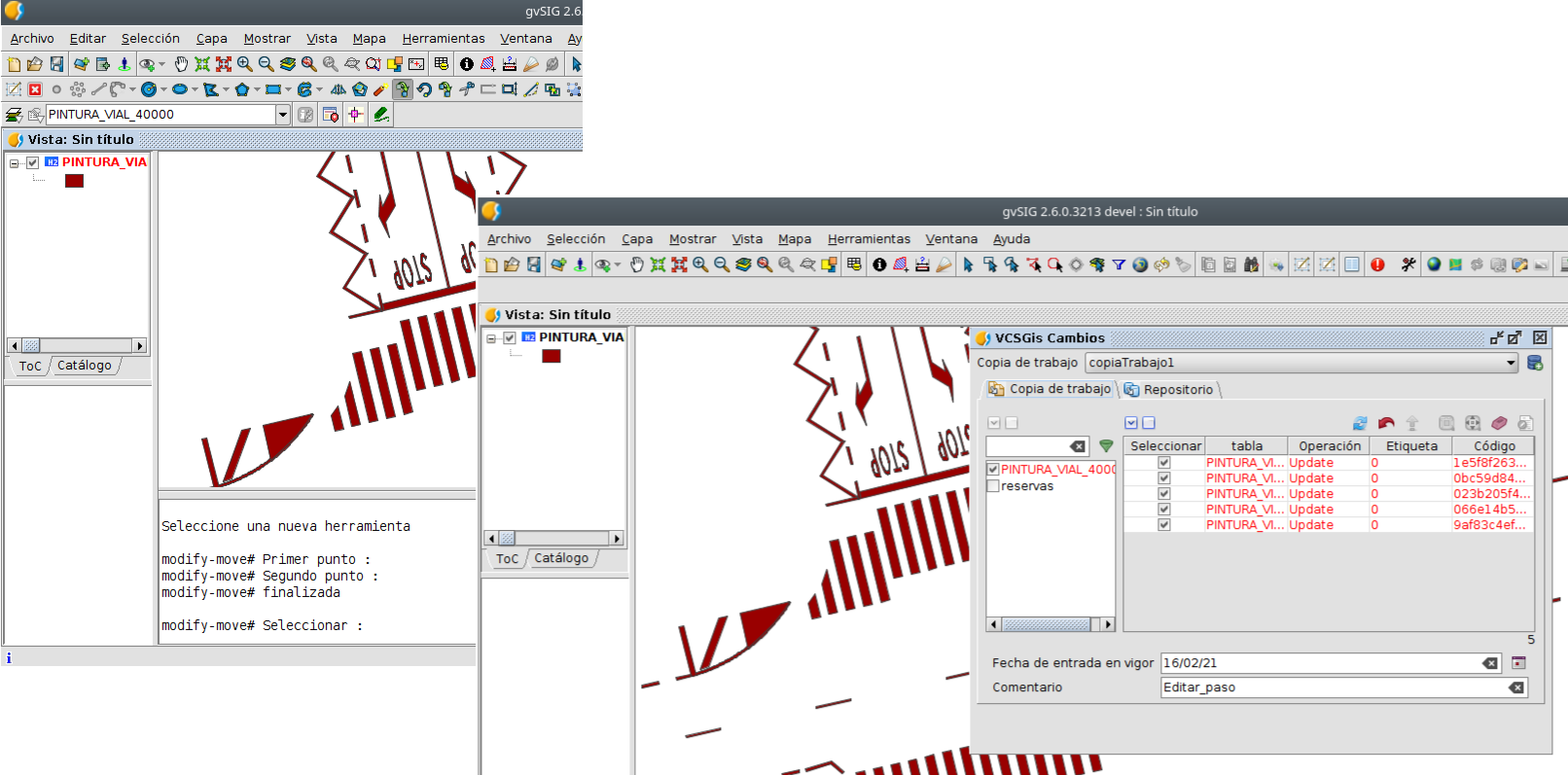
Task: Select the rectangle drawing tool in the rear window
Action: click(273, 89)
